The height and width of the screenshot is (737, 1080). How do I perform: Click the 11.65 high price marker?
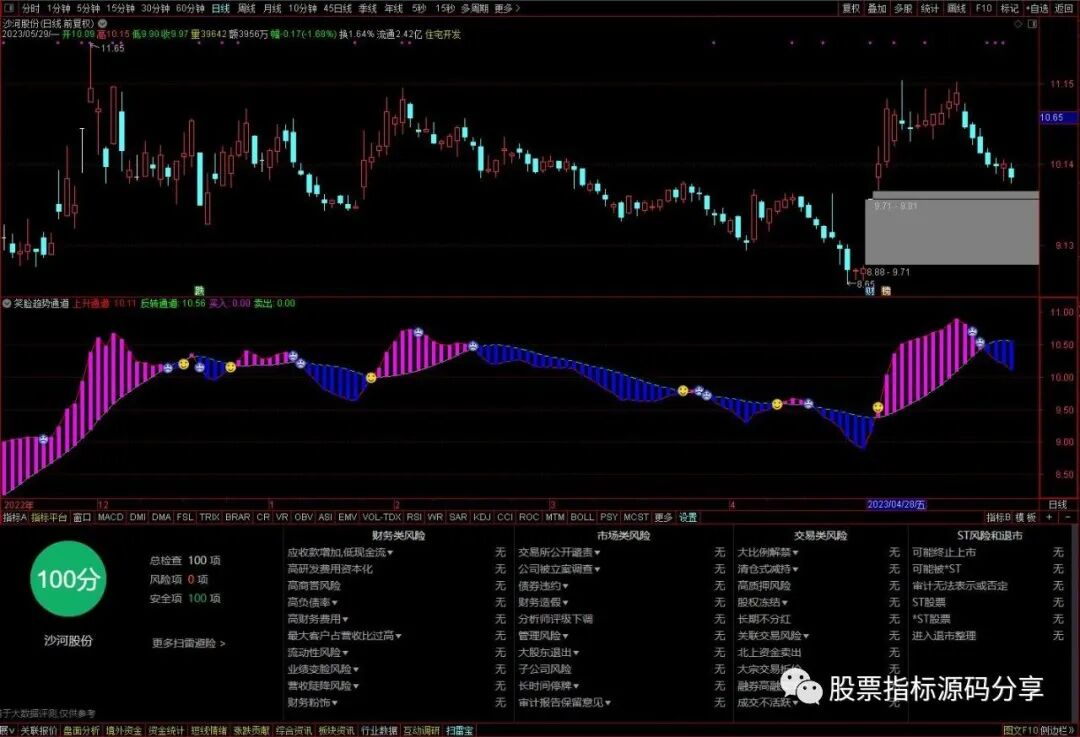click(112, 48)
